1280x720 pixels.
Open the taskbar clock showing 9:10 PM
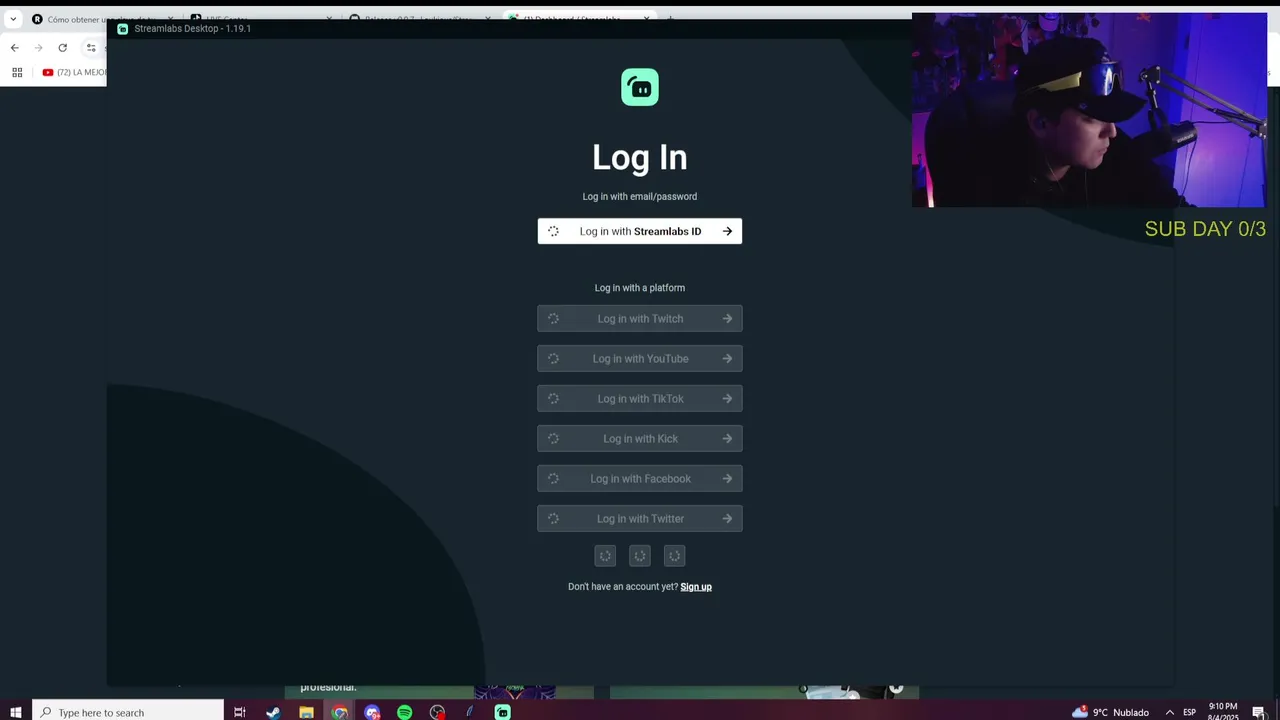pyautogui.click(x=1223, y=712)
